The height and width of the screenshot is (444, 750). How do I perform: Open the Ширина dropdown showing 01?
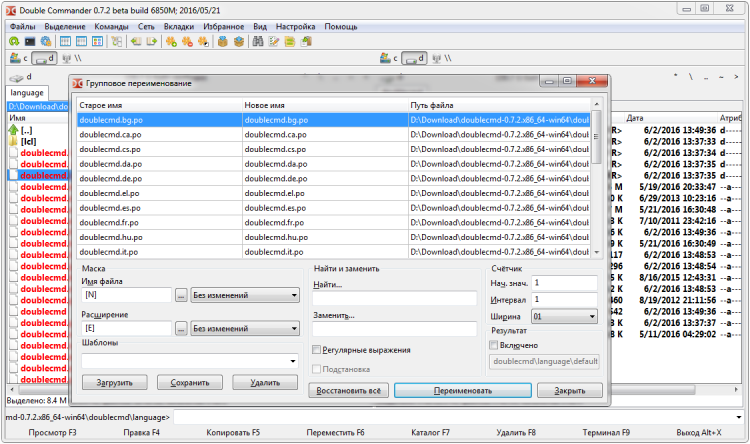pos(564,316)
